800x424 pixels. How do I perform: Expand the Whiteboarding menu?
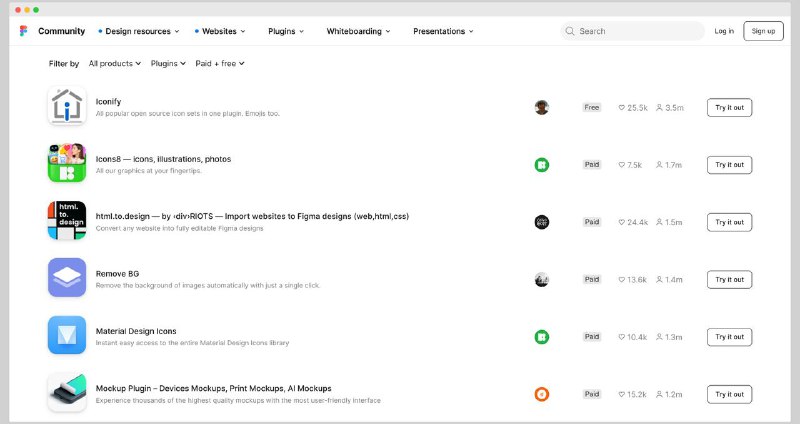tap(358, 31)
